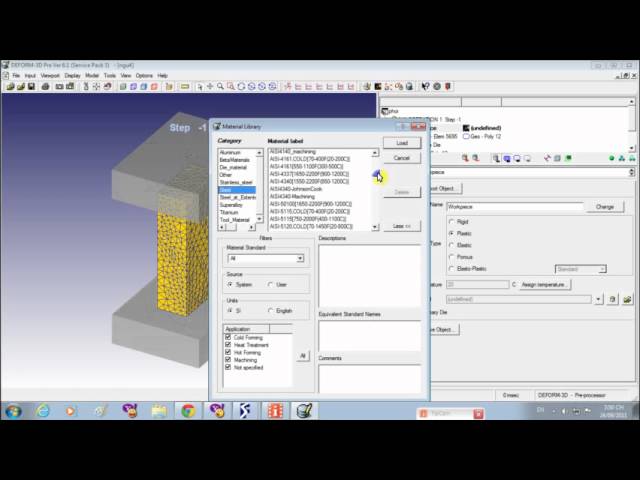Click the green tree icon in object panel

(621, 158)
